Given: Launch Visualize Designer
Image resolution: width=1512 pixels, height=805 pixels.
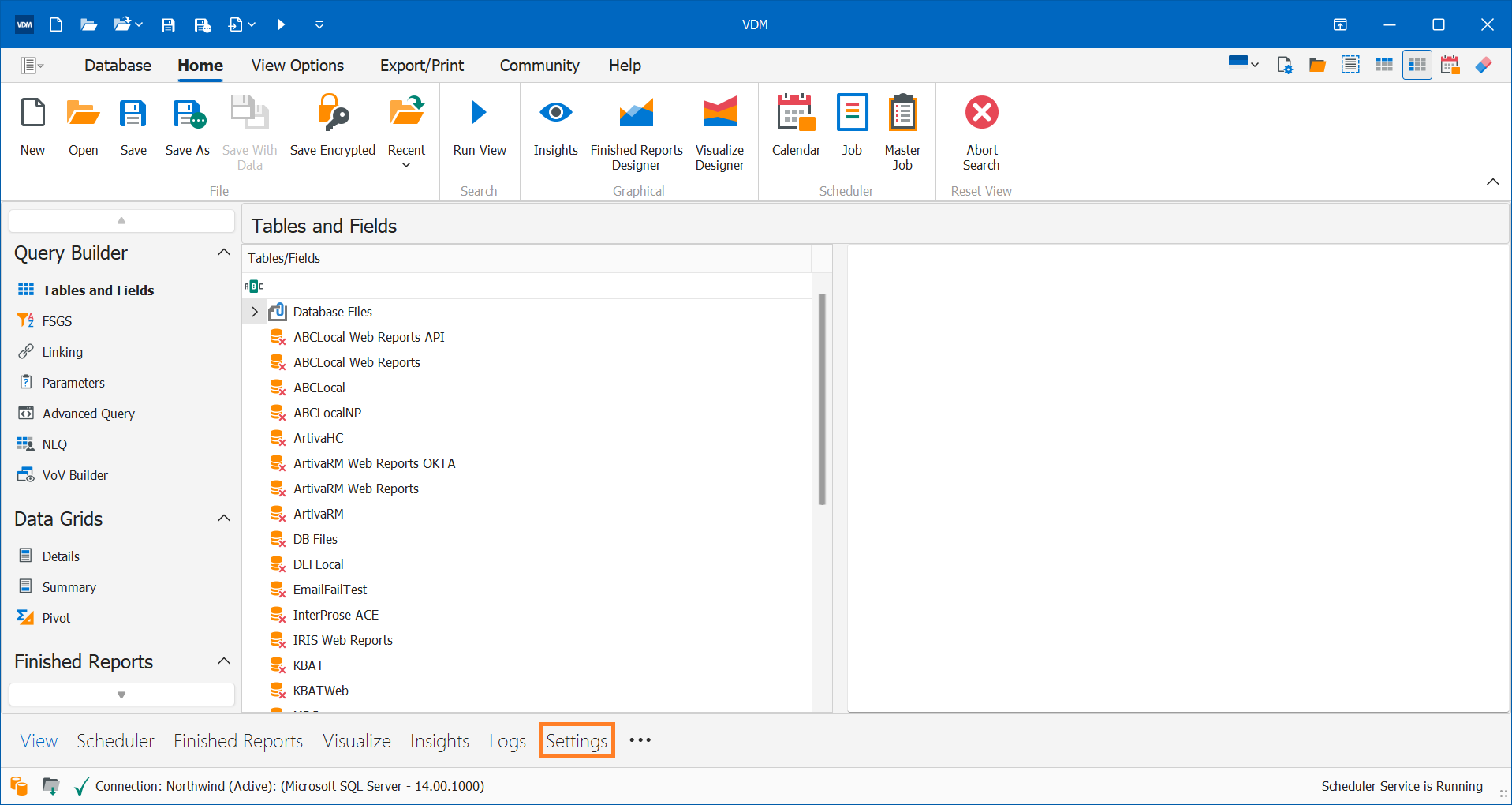Looking at the screenshot, I should (x=719, y=133).
